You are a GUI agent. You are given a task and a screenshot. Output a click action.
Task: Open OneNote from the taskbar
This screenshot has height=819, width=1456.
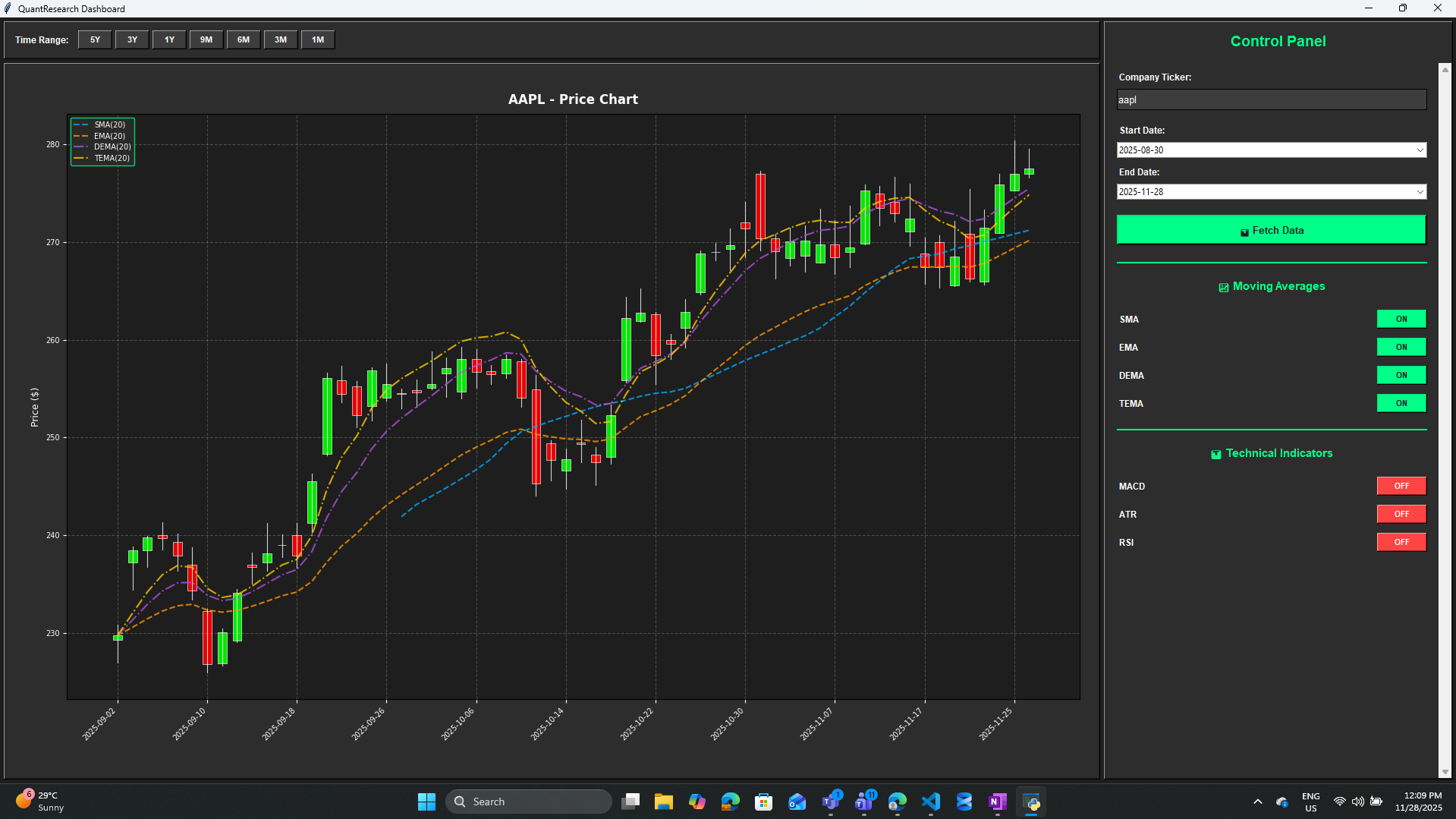click(997, 802)
